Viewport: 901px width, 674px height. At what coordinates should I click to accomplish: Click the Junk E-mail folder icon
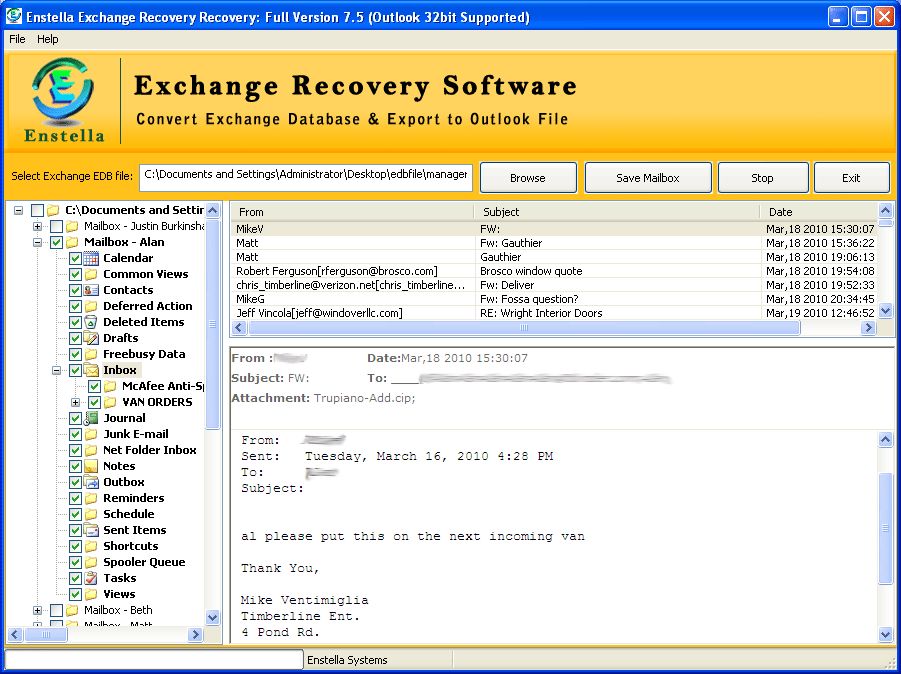[91, 434]
